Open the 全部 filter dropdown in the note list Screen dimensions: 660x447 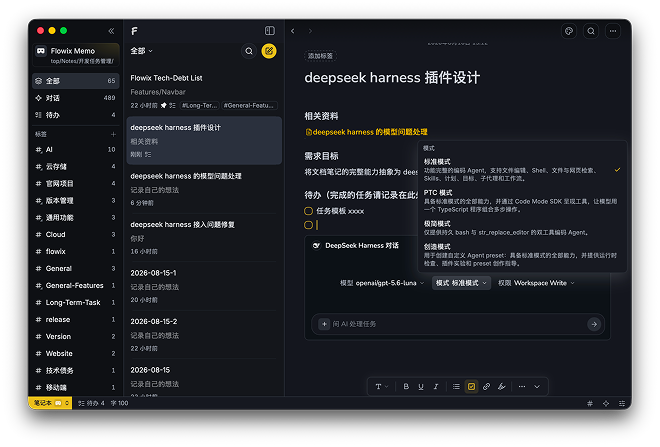[141, 51]
